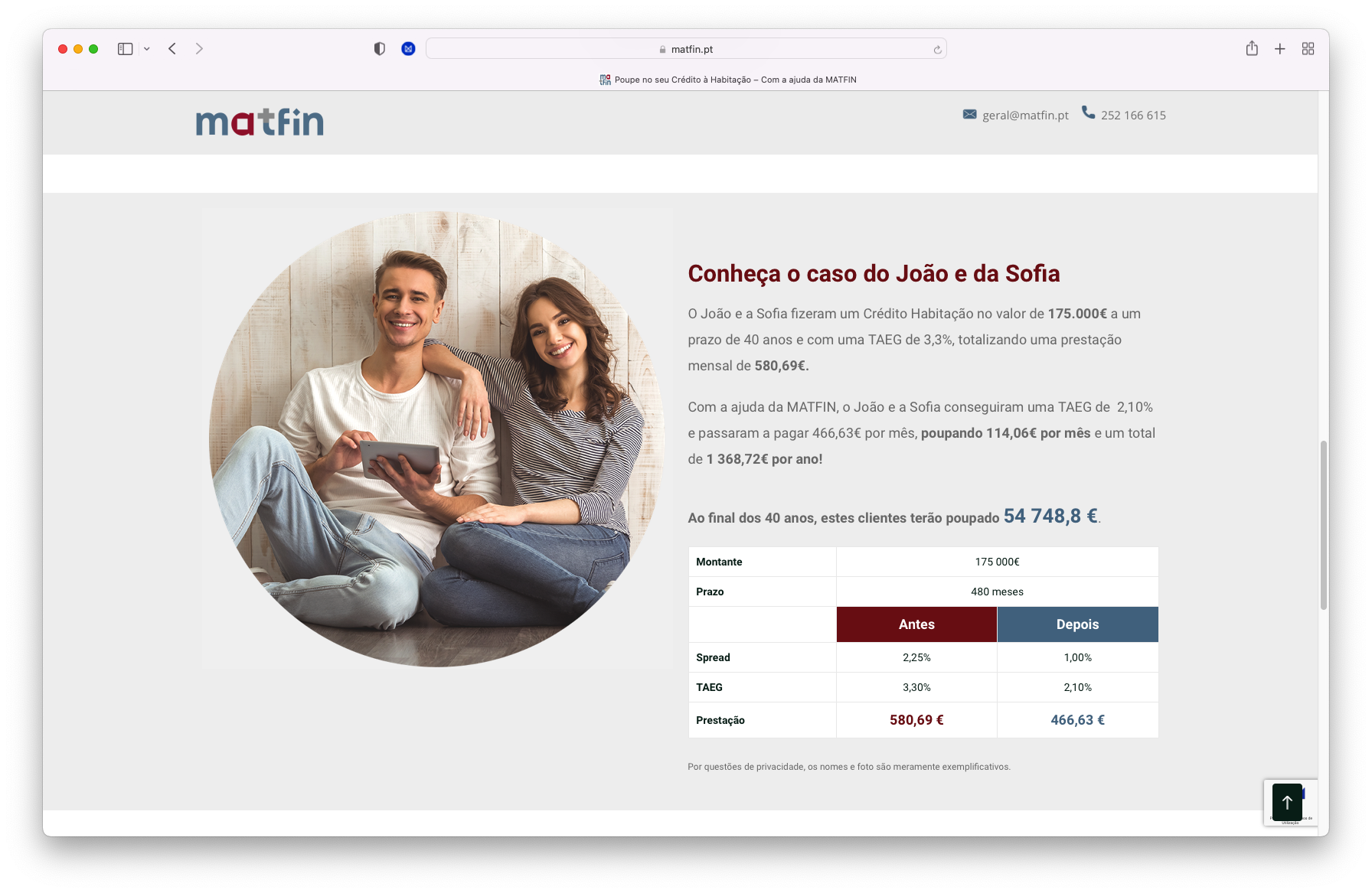
Task: Select the matfin.pt address bar
Action: pos(686,49)
